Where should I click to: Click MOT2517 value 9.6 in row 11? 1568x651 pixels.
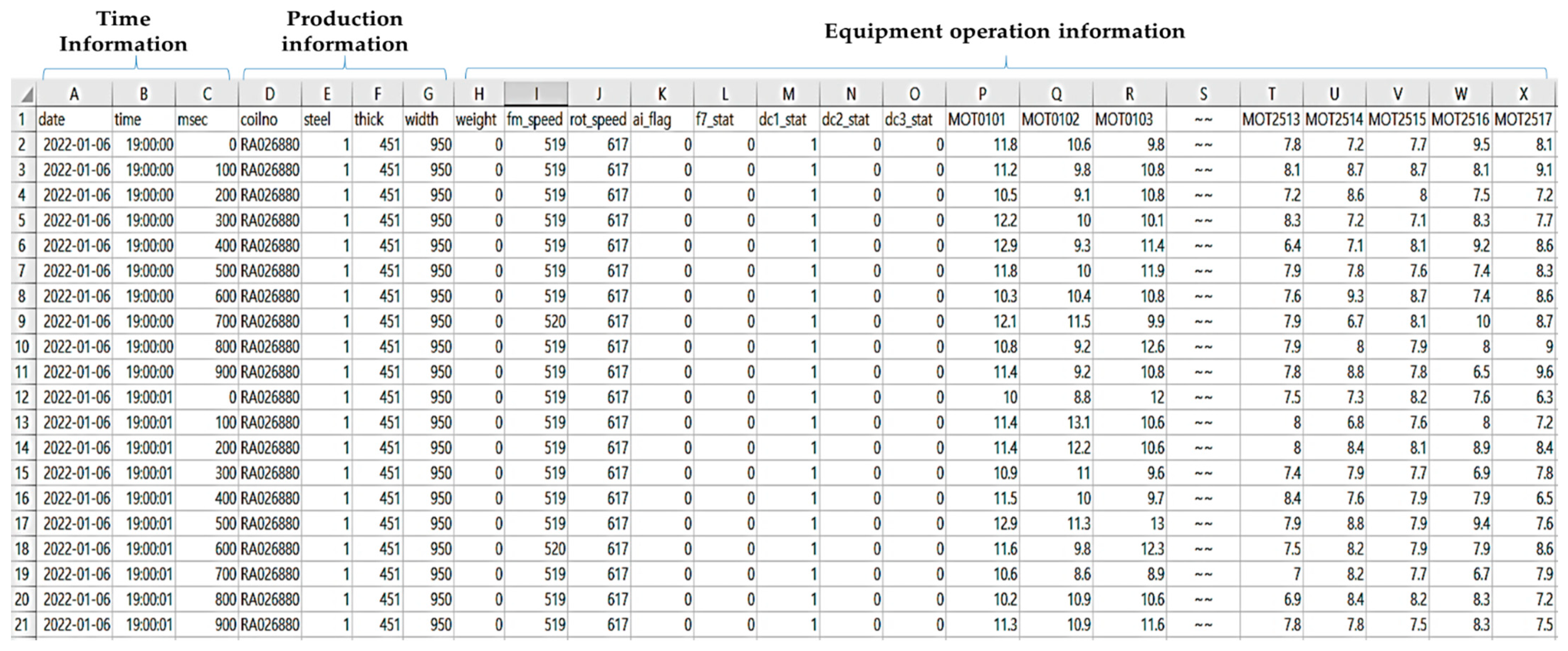pos(1523,372)
